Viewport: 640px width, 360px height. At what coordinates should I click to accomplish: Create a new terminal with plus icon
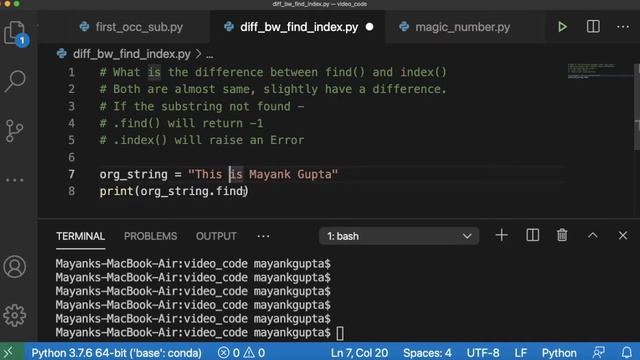pyautogui.click(x=502, y=236)
